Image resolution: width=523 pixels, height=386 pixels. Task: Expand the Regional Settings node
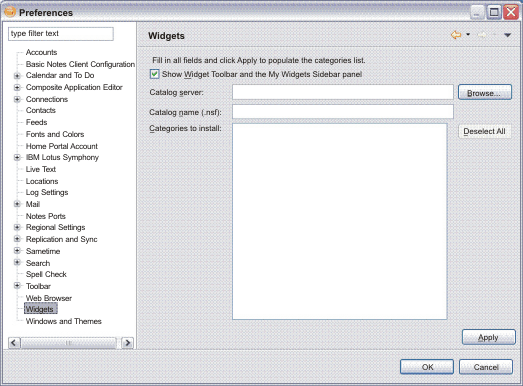coord(17,228)
